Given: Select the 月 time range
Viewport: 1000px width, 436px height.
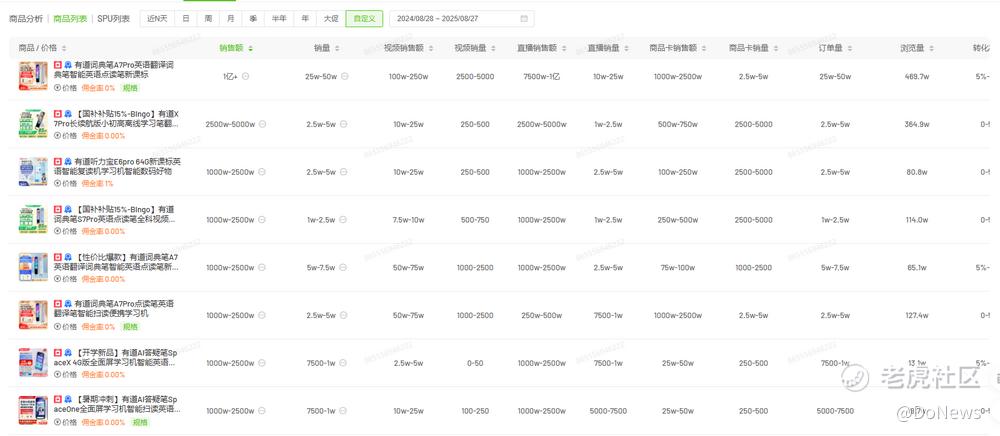Looking at the screenshot, I should point(230,19).
